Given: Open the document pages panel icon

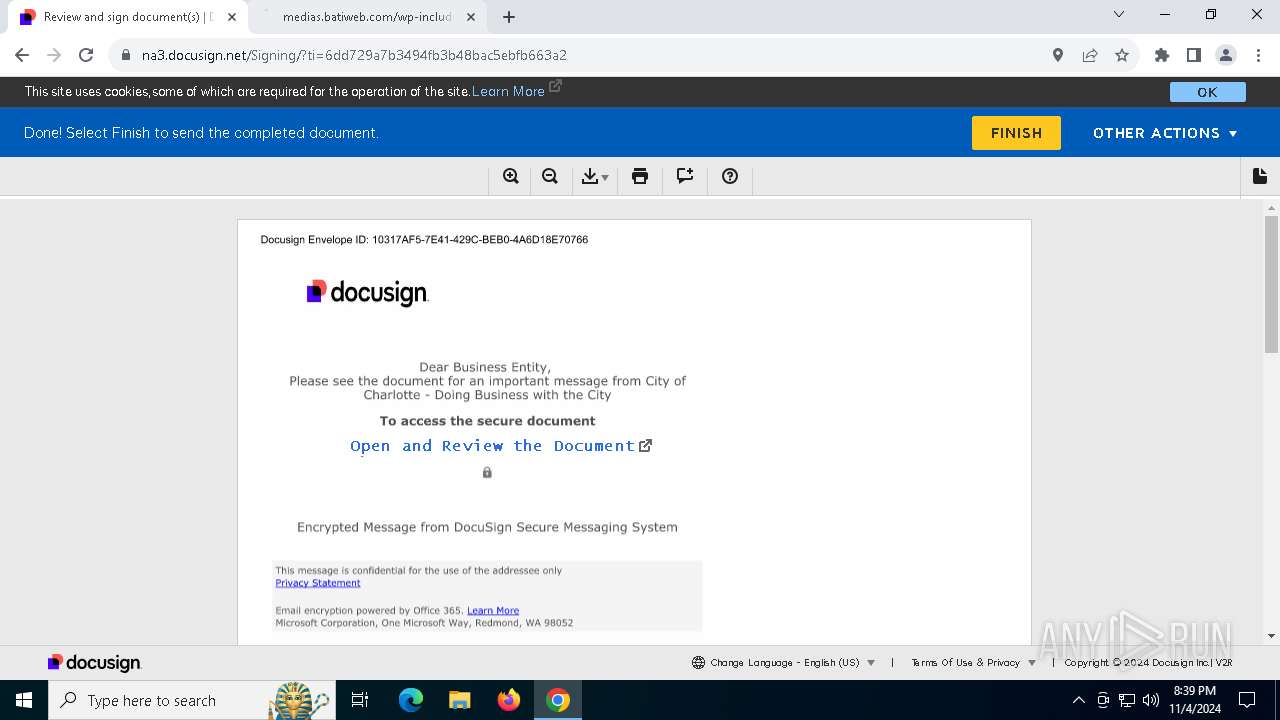Looking at the screenshot, I should coord(1260,176).
